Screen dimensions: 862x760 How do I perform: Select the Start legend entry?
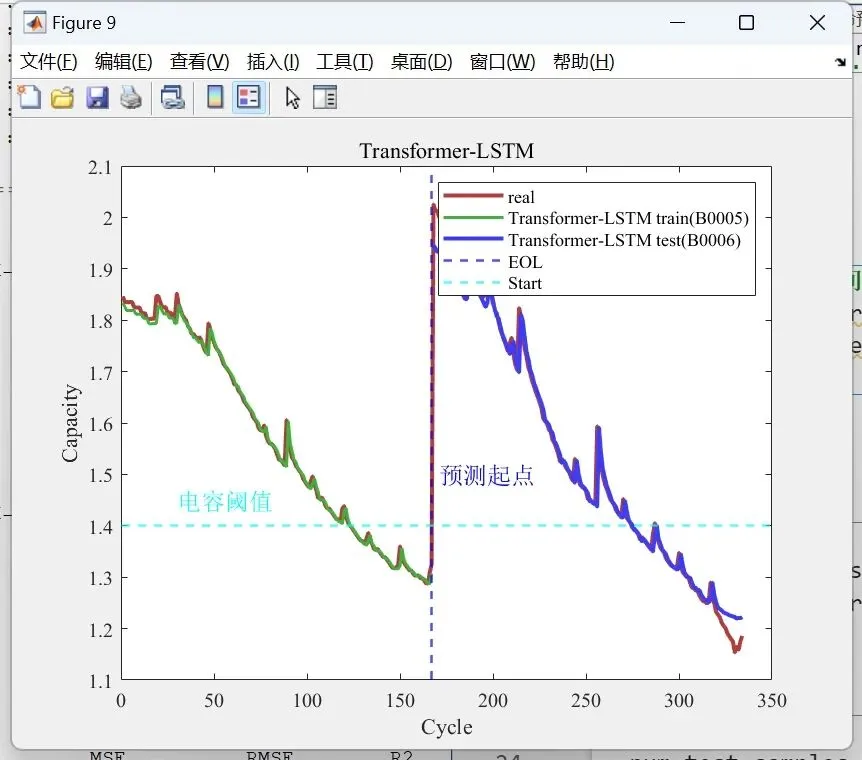[x=524, y=283]
